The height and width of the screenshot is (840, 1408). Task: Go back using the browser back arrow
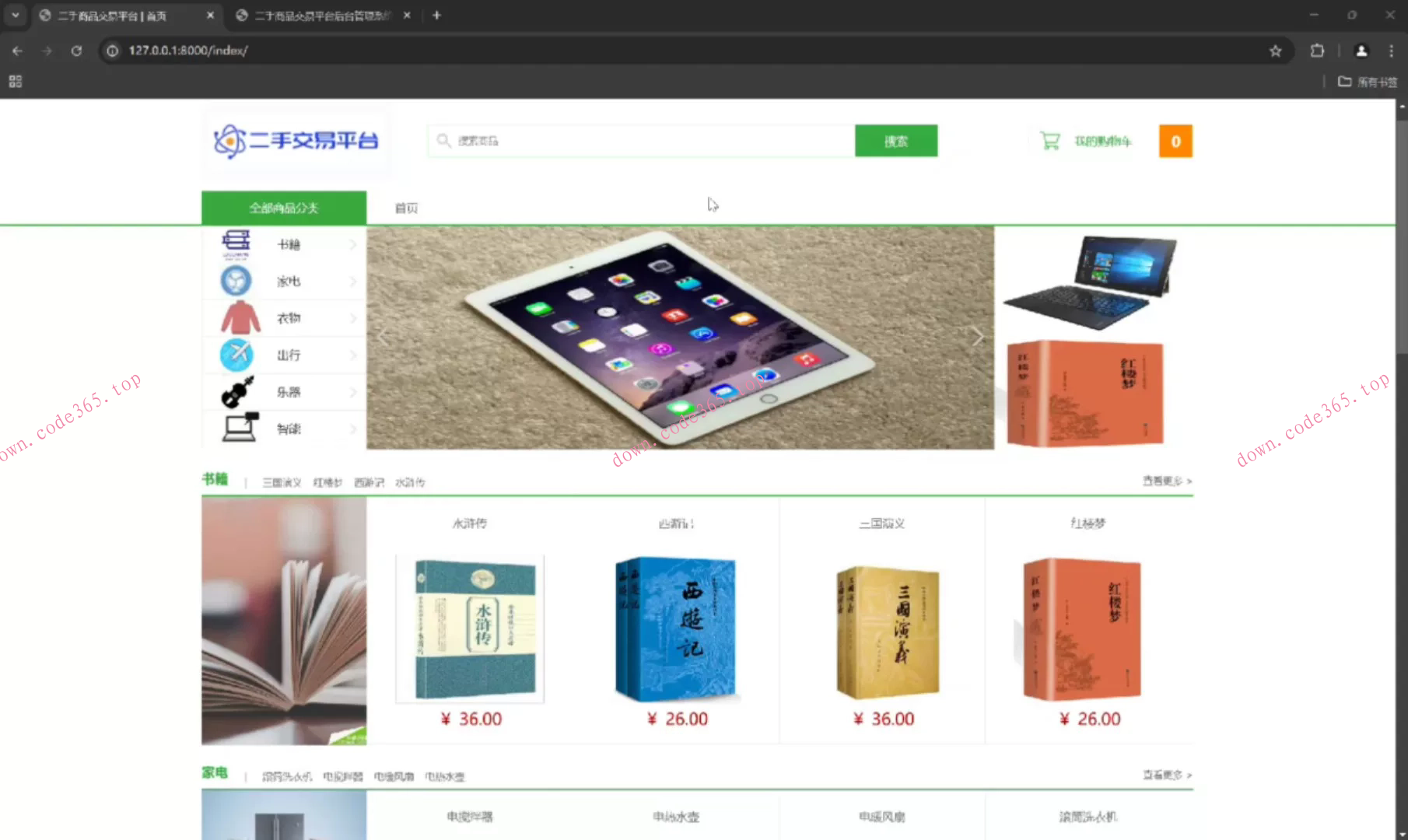click(x=17, y=51)
